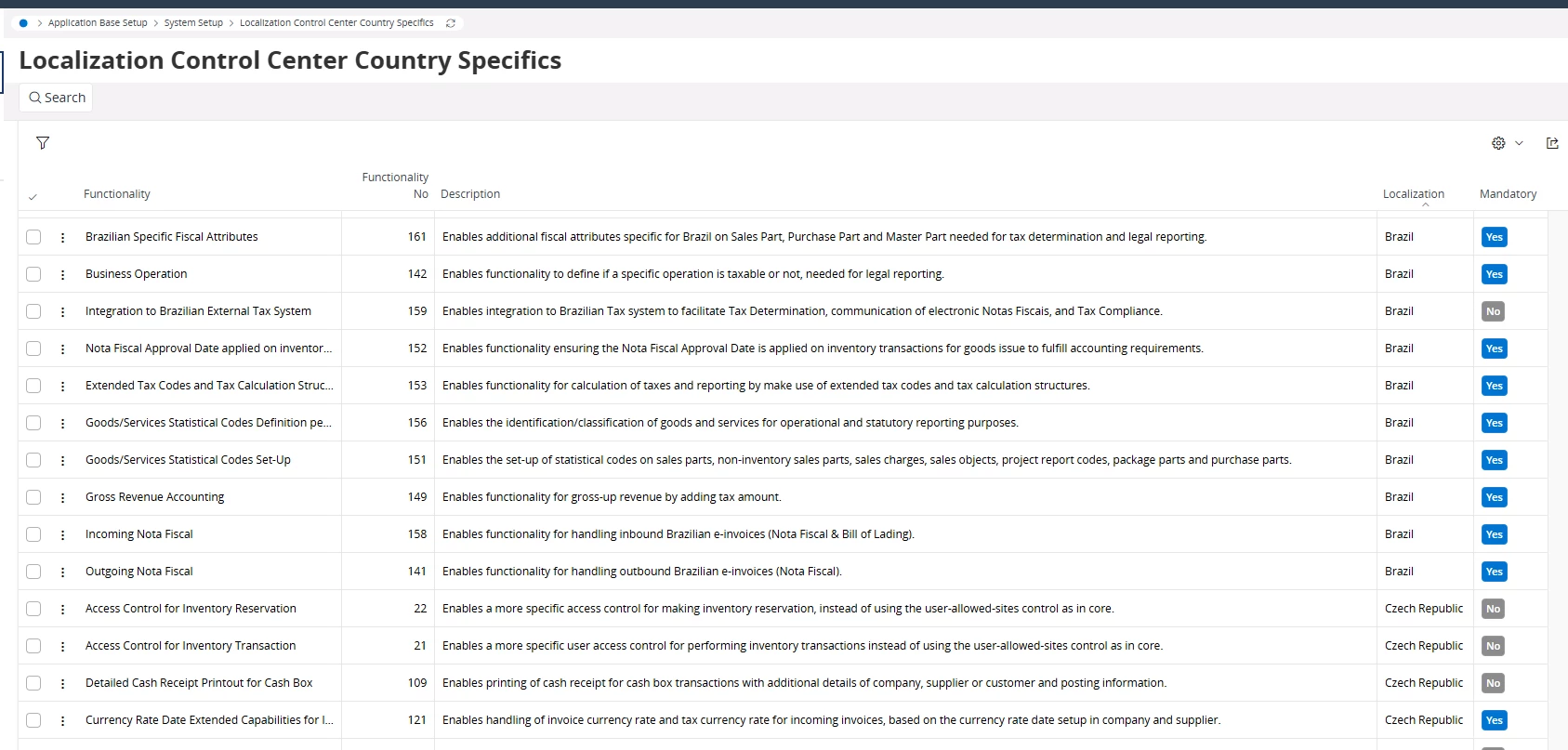Viewport: 1568px width, 750px height.
Task: Click Yes badge for Currency Rate Date row
Action: [x=1494, y=720]
